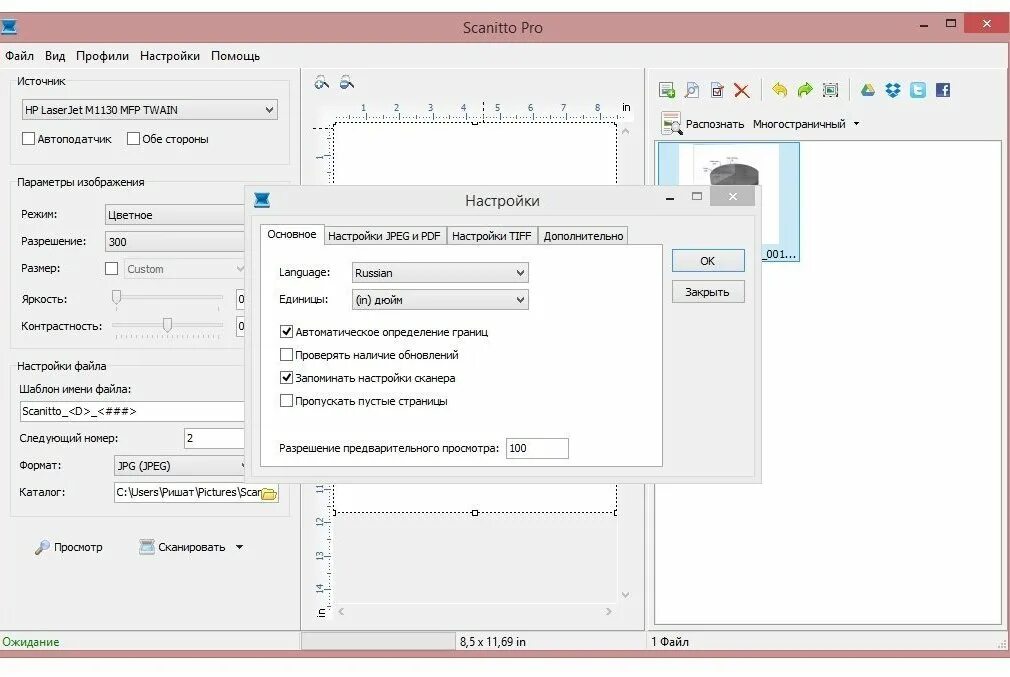Click the Scanitto icon in the Настройки dialog title

(262, 200)
